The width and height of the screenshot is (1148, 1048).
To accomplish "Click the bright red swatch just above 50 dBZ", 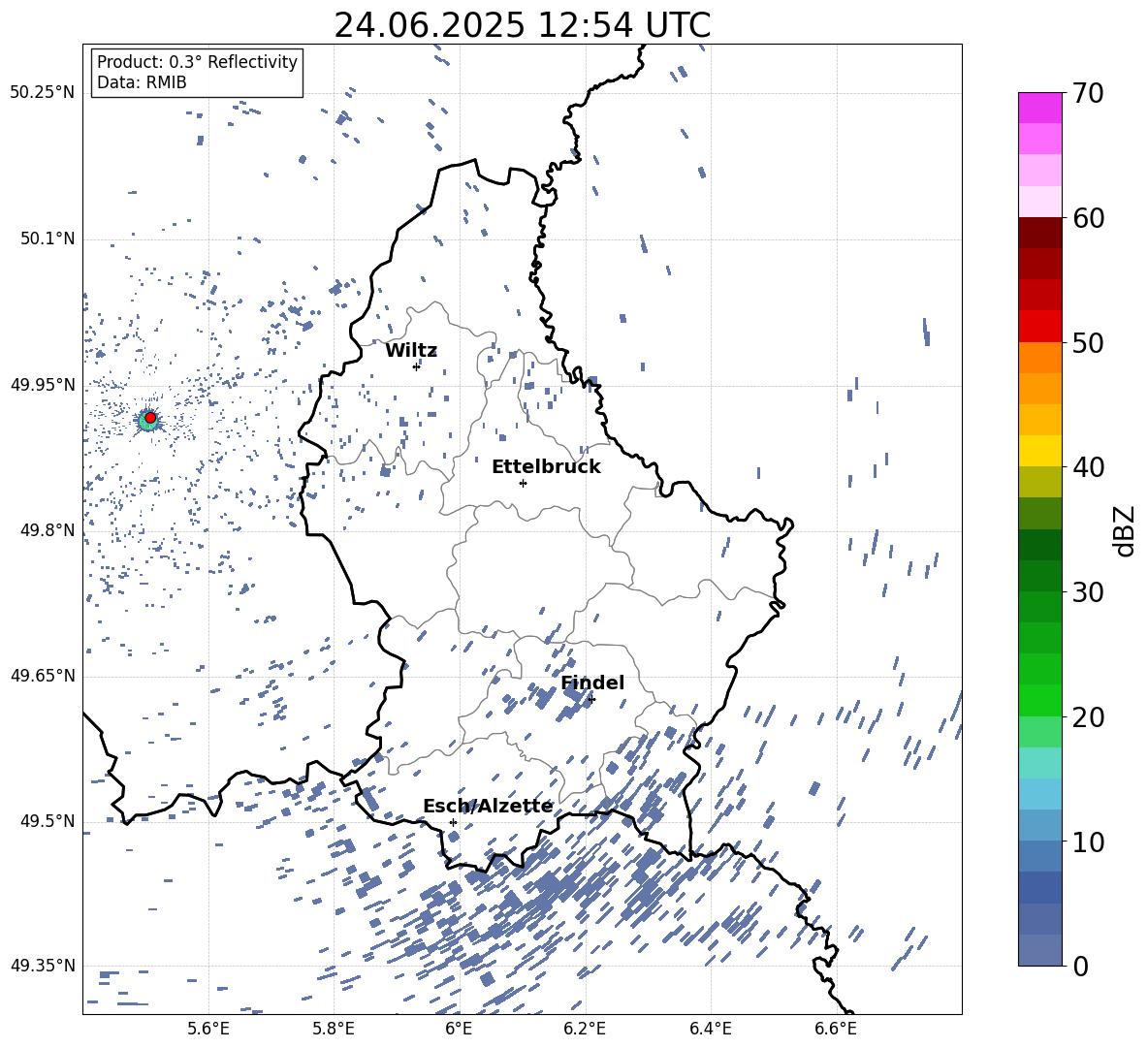I will 1039,327.
